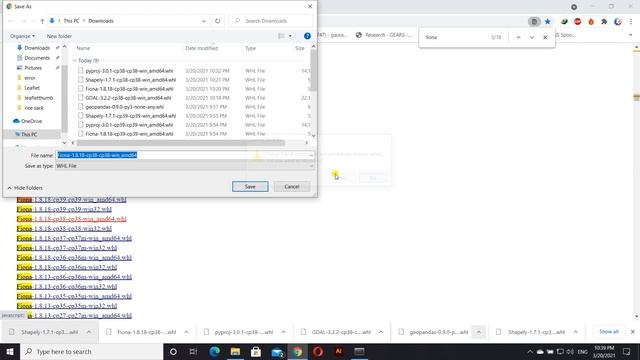Viewport: 640px width, 360px height.
Task: Open dialog help question icon
Action: [307, 36]
